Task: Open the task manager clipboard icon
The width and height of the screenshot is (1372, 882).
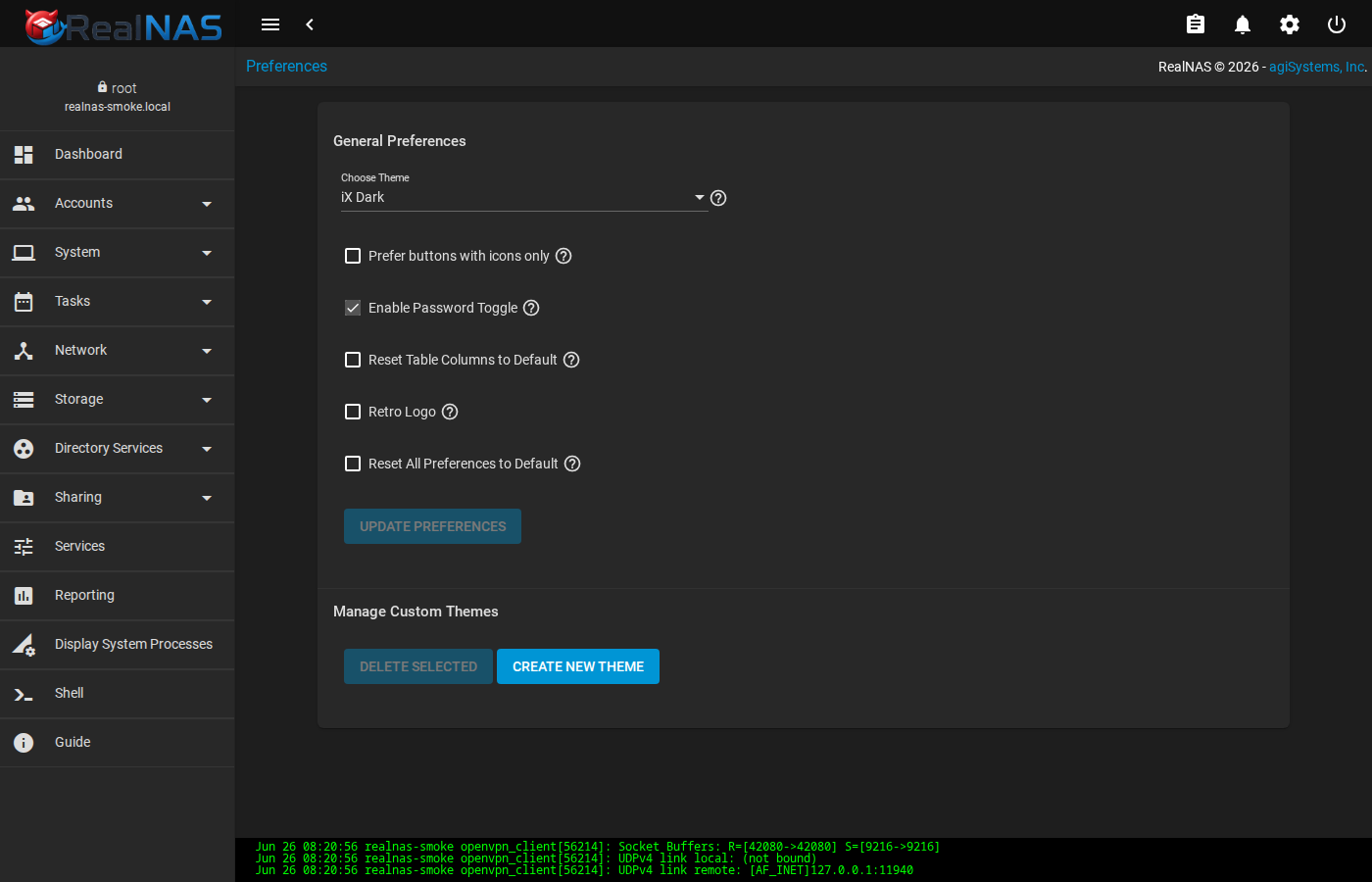Action: pyautogui.click(x=1196, y=24)
